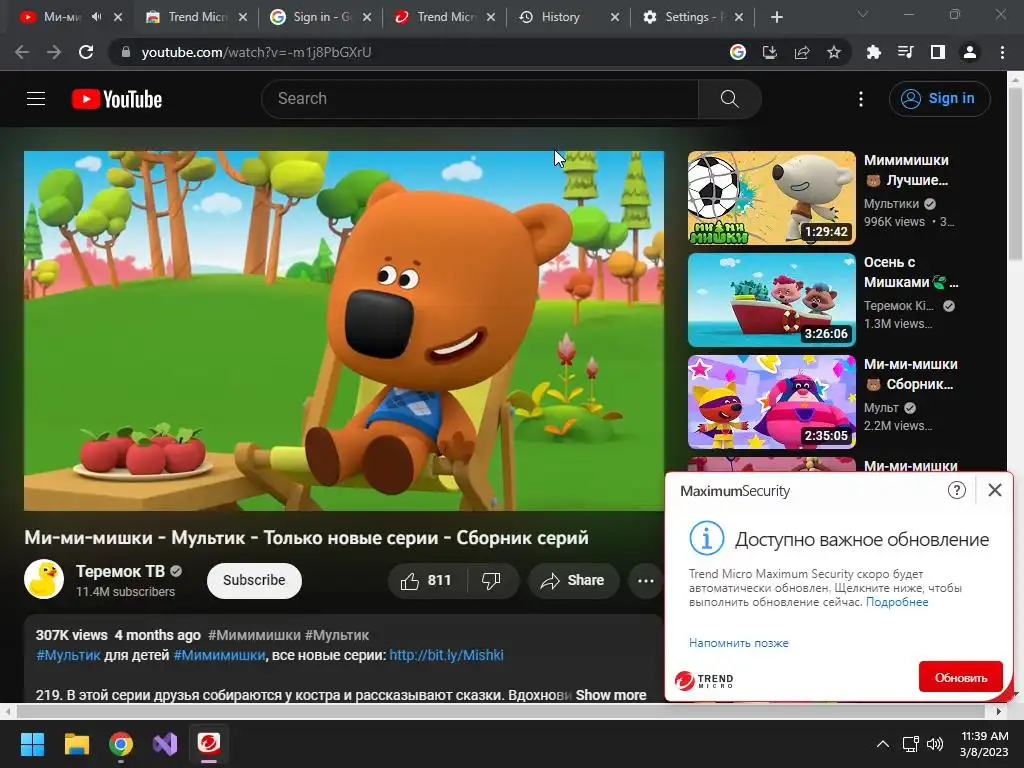
Task: Click the Share button
Action: tap(573, 581)
